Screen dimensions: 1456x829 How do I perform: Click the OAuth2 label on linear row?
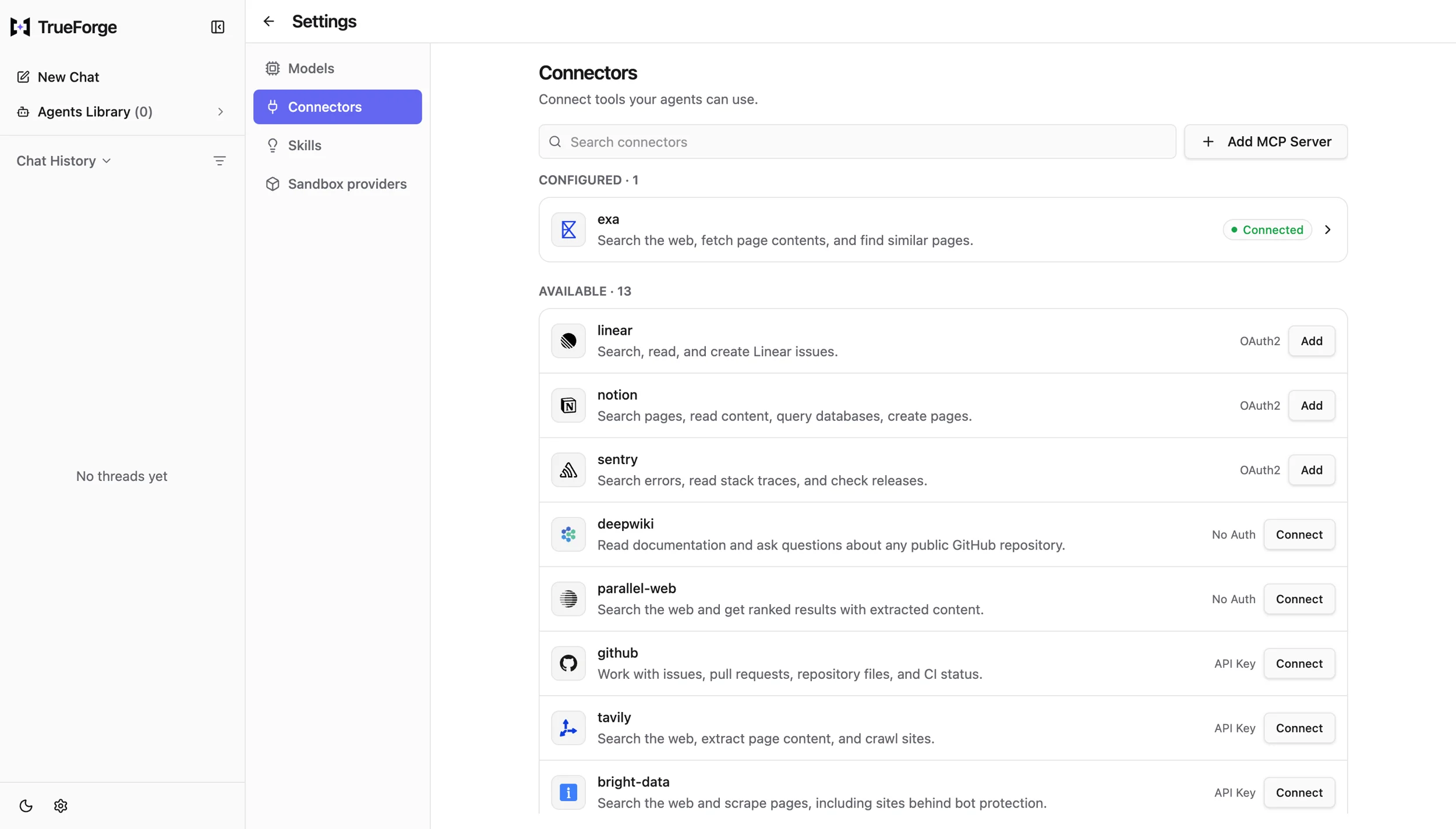1260,341
